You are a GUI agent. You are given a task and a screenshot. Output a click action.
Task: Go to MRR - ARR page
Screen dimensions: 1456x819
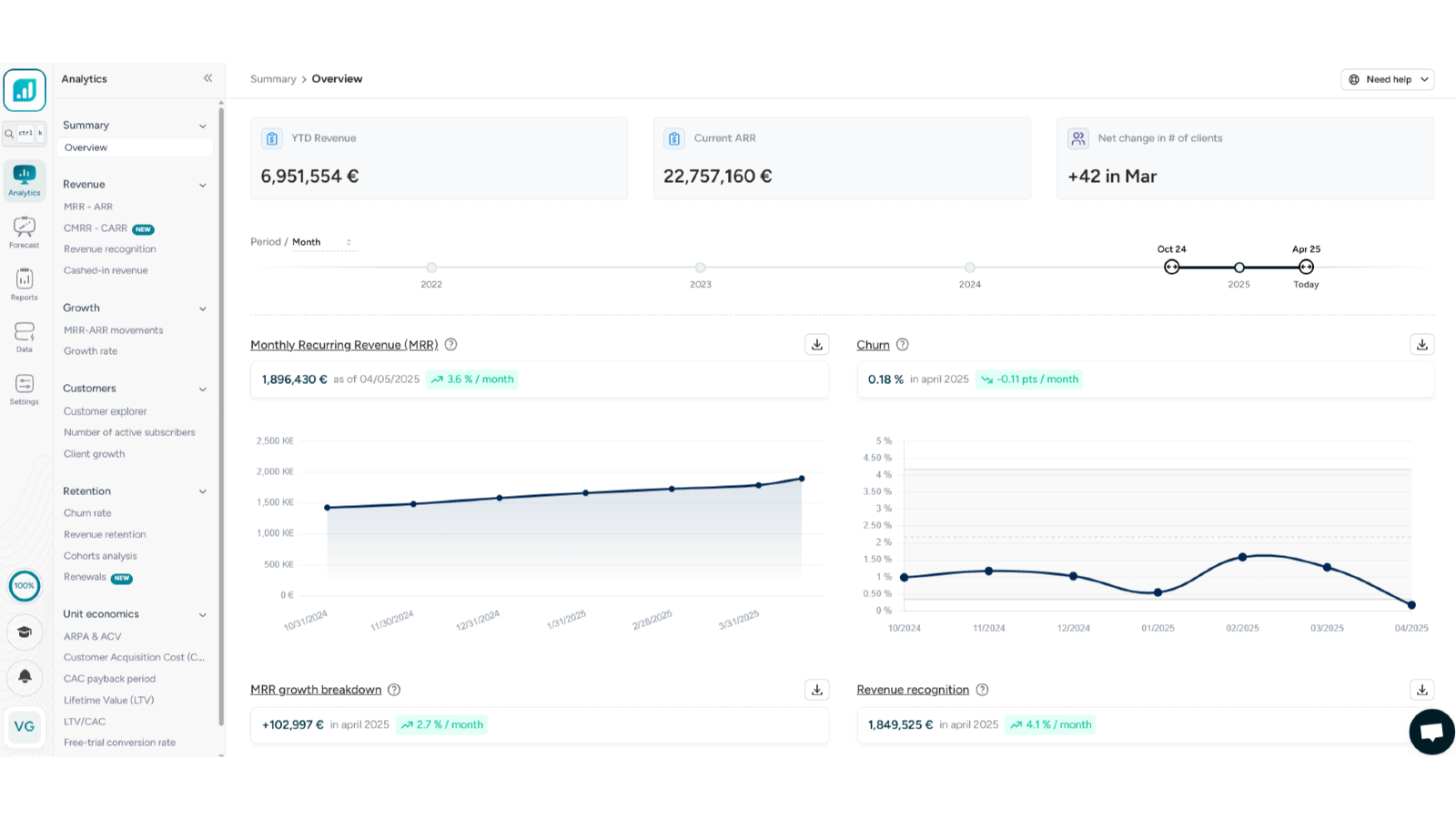pos(88,207)
